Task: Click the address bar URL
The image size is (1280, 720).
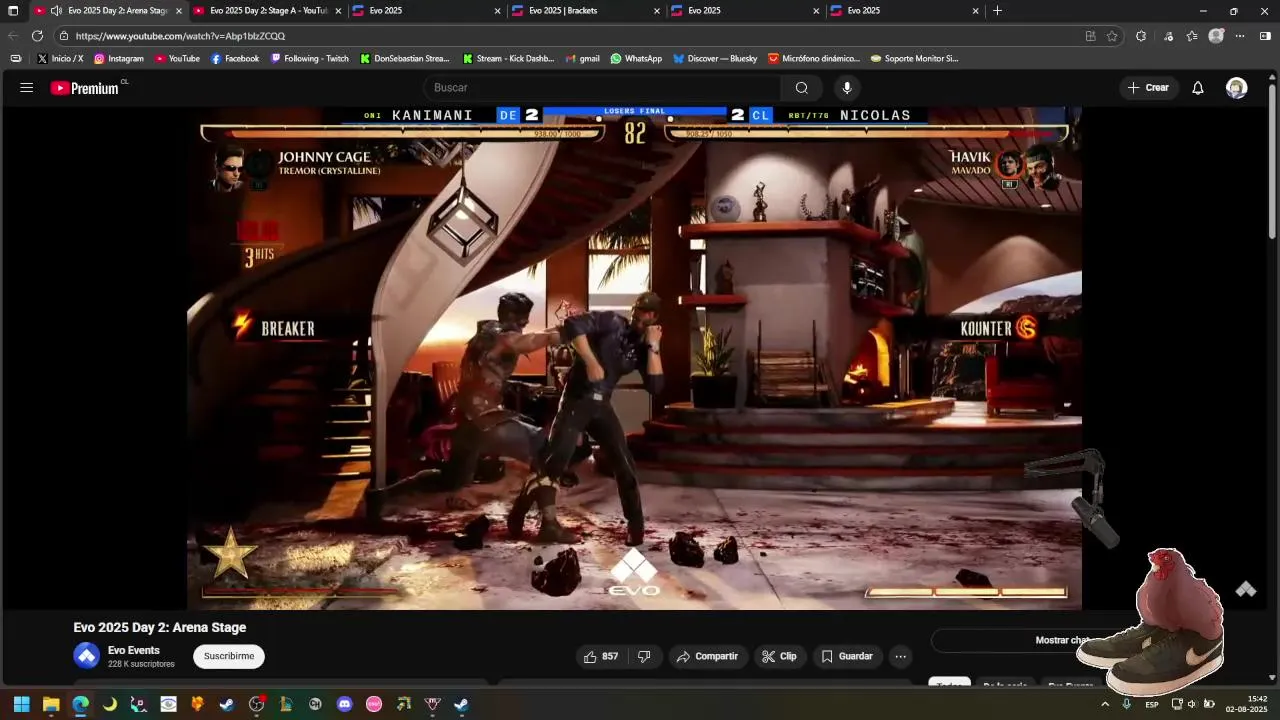Action: [x=180, y=36]
